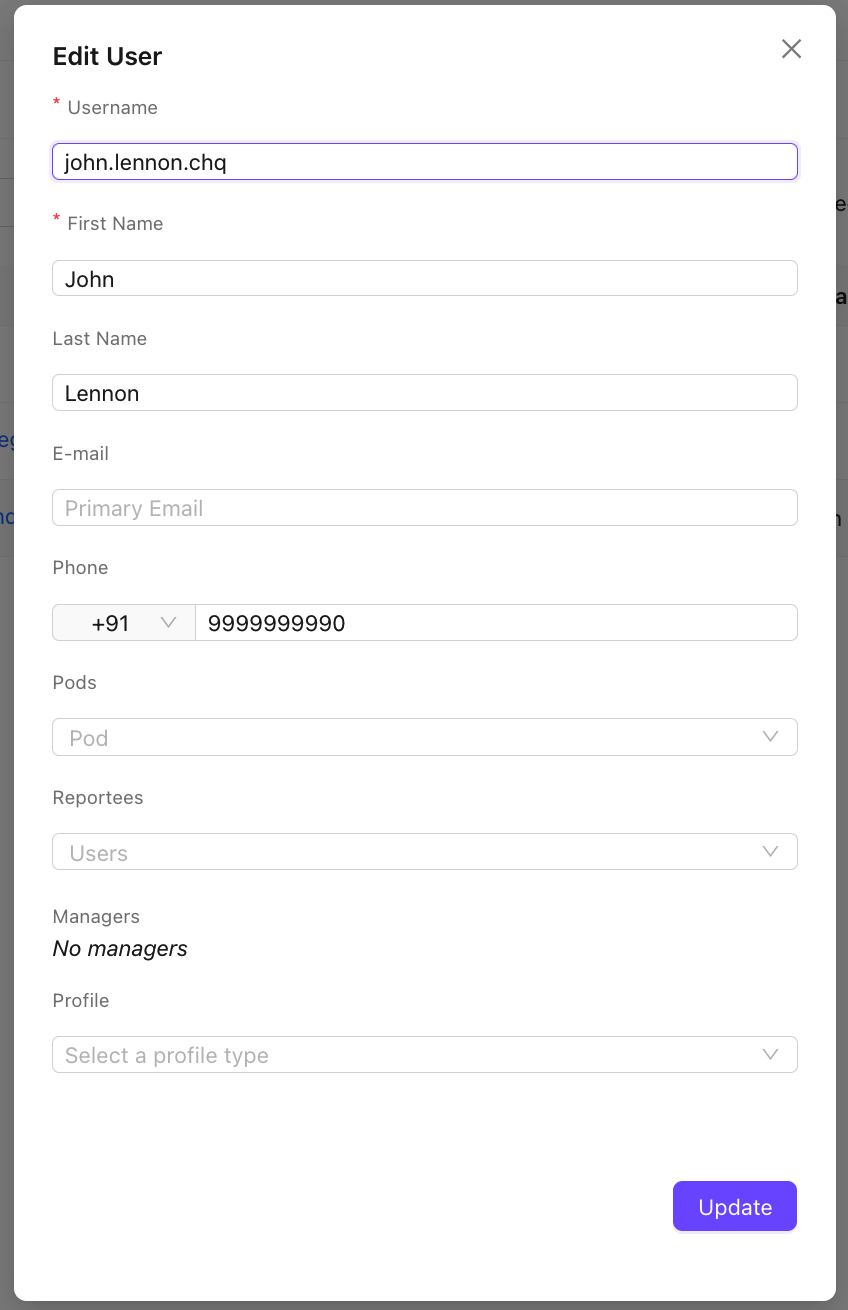Click the Reportees label
The width and height of the screenshot is (848, 1310).
[97, 797]
